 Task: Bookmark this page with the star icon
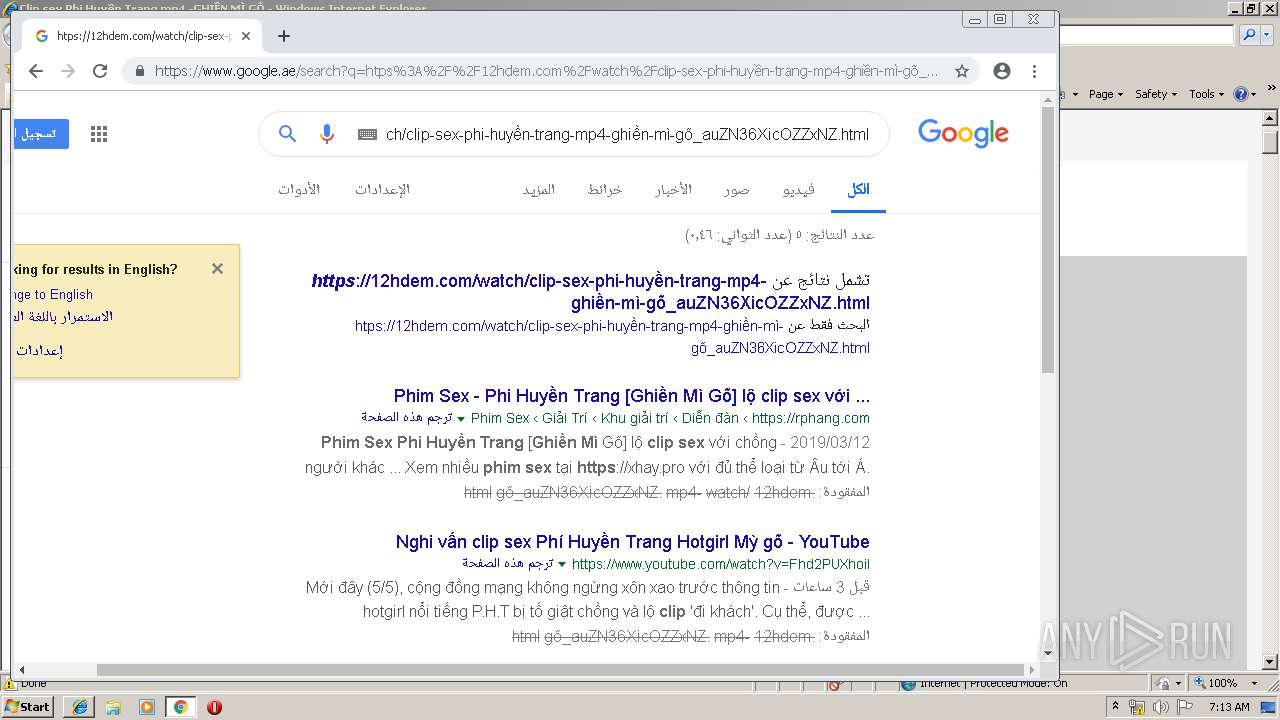click(962, 71)
